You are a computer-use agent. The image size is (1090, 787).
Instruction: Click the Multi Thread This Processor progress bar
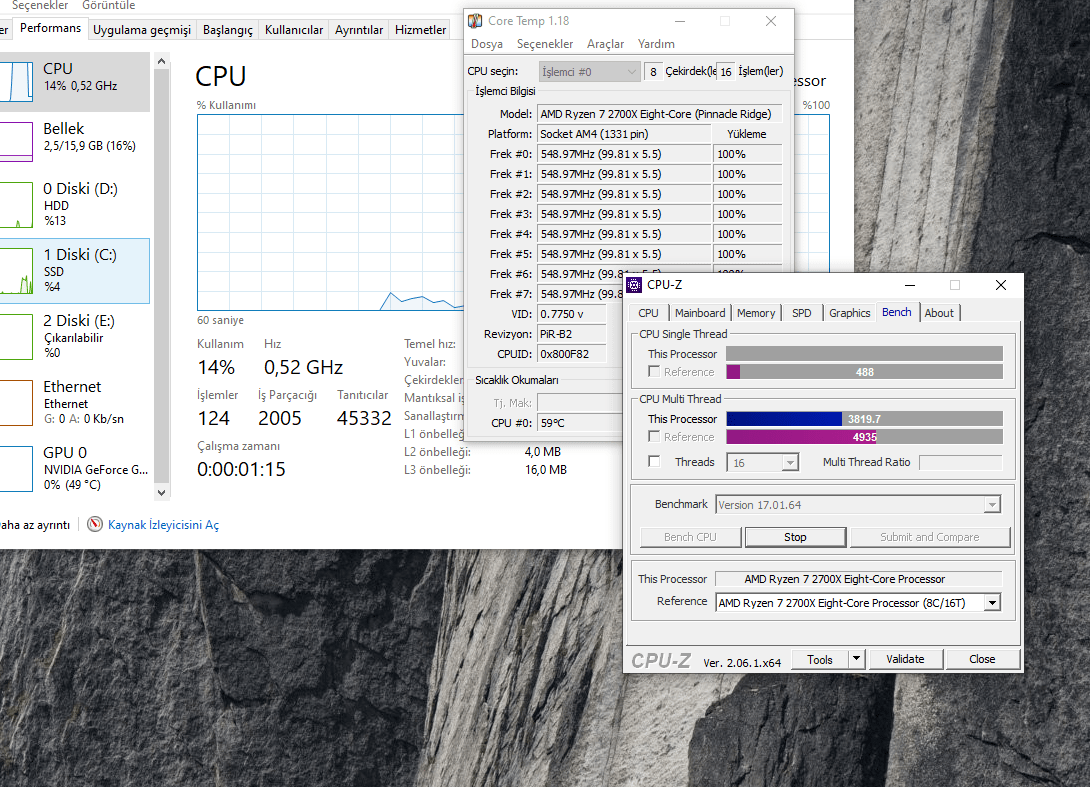(864, 419)
